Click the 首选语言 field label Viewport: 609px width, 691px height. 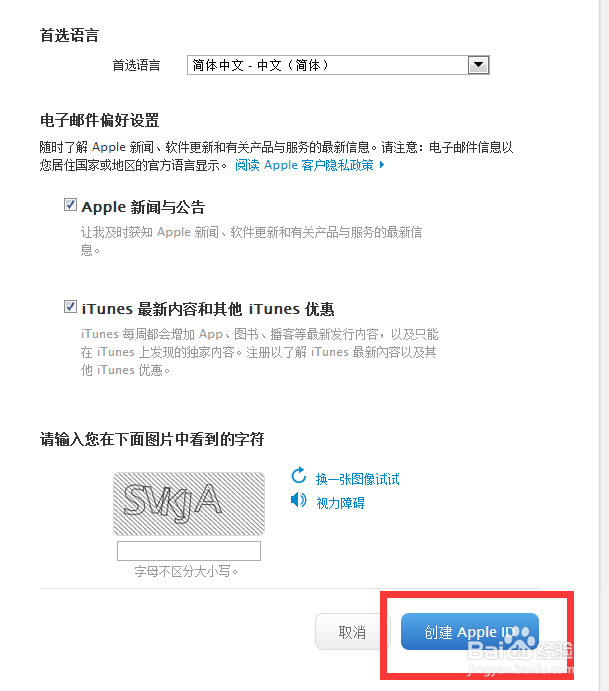point(136,65)
